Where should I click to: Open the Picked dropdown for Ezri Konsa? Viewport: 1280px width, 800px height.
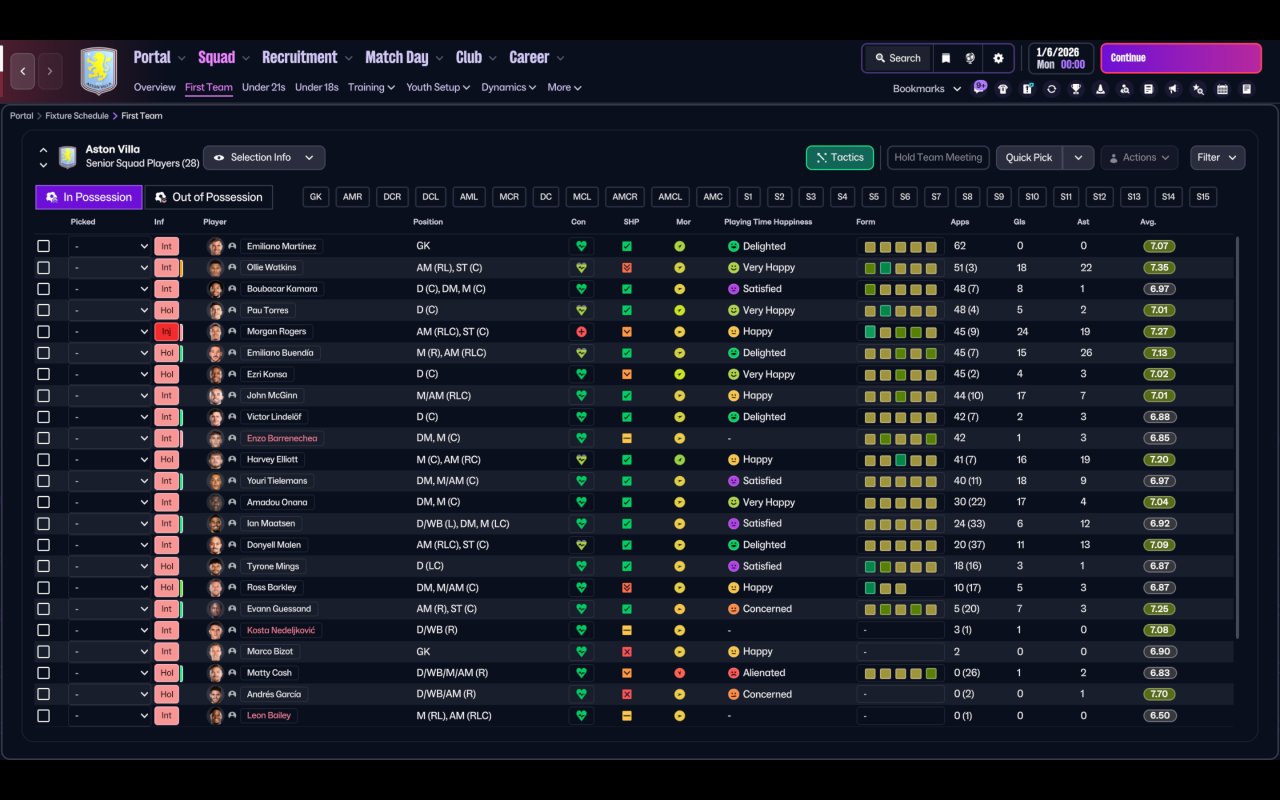click(110, 374)
